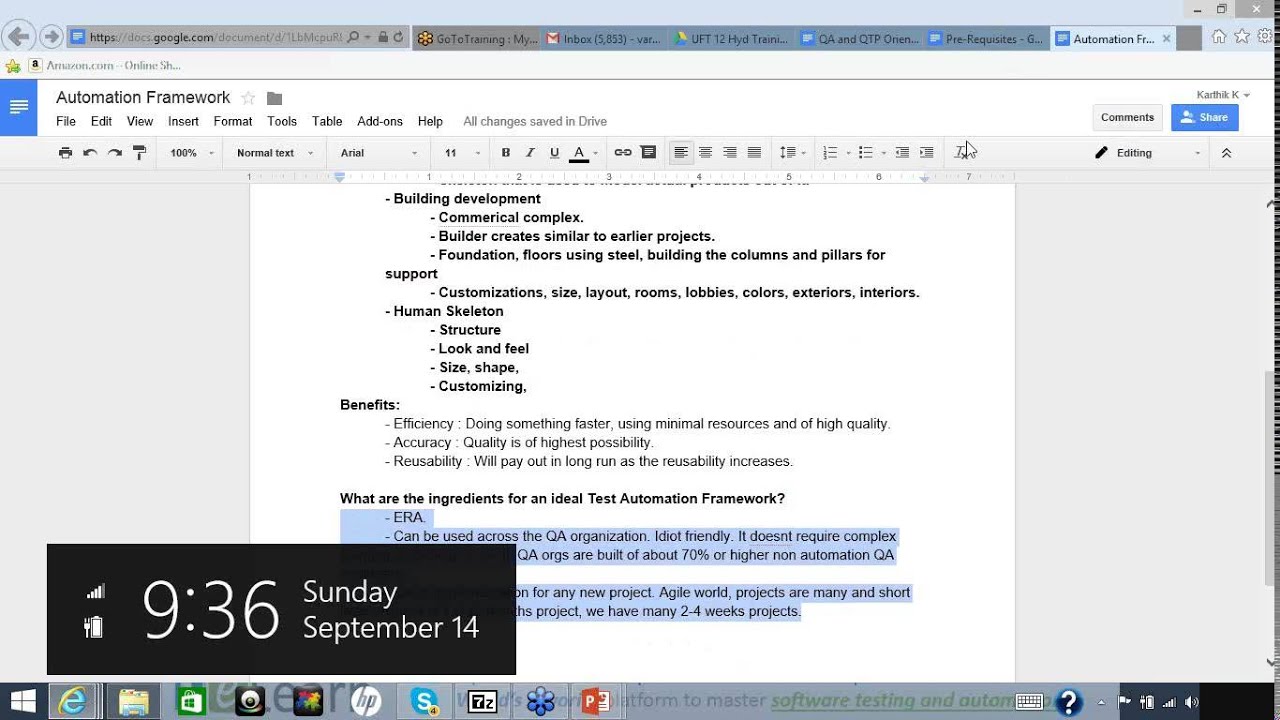The image size is (1280, 720).
Task: Open the Table menu
Action: click(x=327, y=121)
